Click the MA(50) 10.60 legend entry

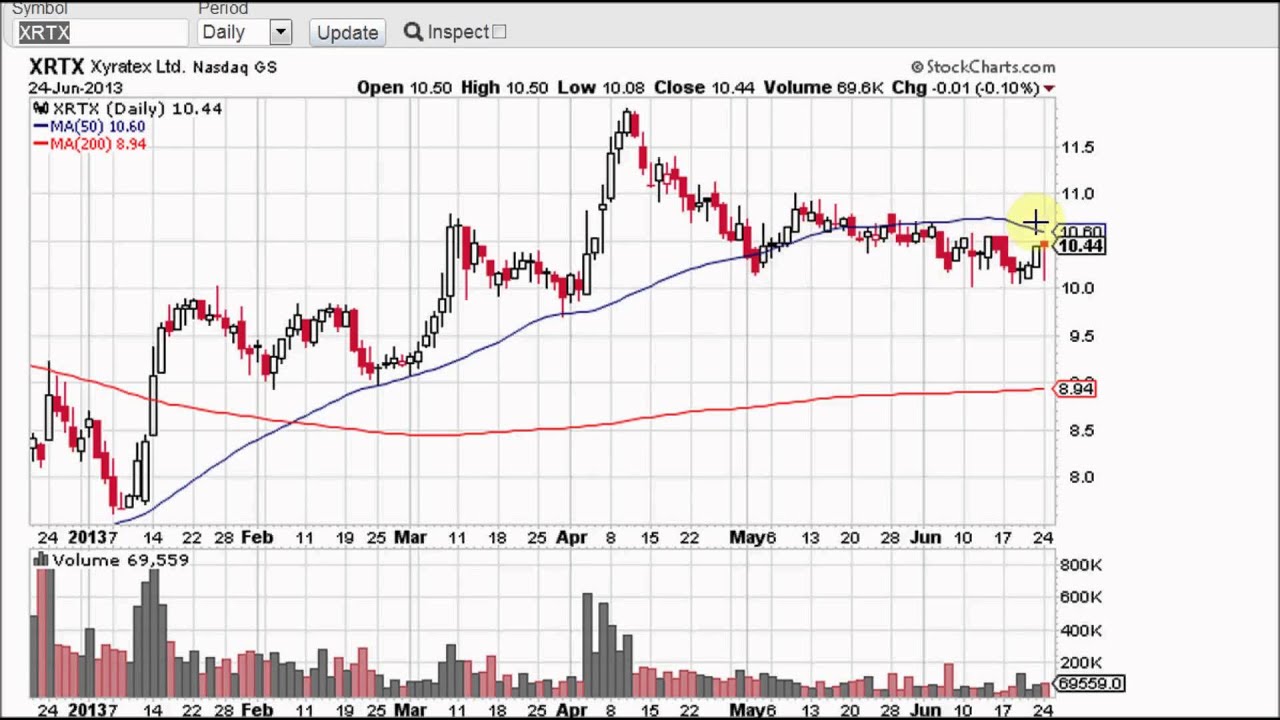click(89, 126)
